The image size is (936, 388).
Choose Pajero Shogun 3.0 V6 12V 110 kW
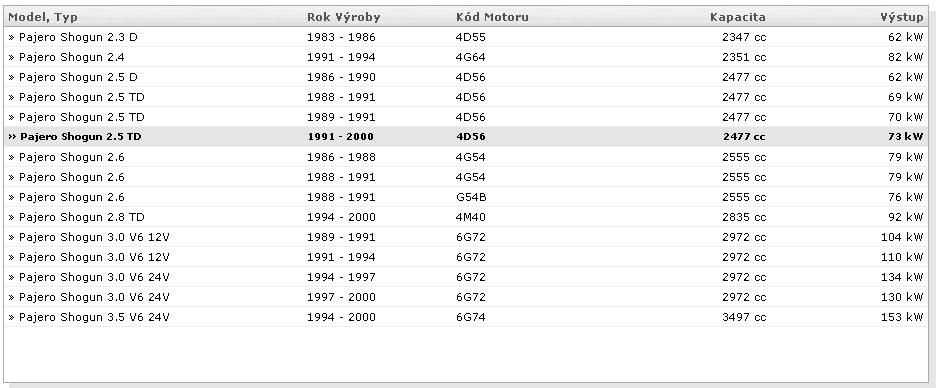466,257
